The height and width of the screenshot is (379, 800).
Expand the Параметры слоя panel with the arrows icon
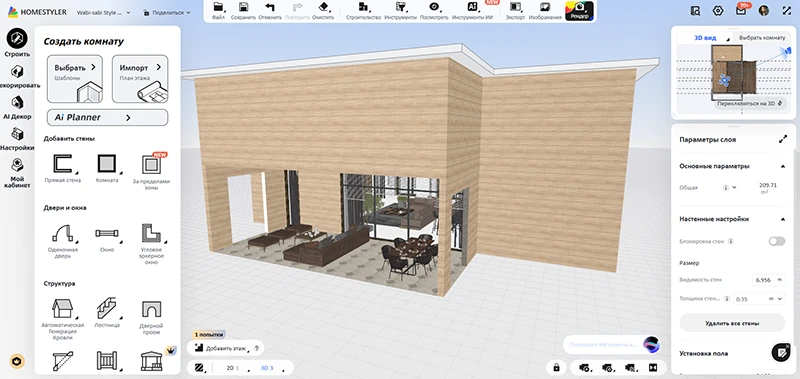coord(783,139)
